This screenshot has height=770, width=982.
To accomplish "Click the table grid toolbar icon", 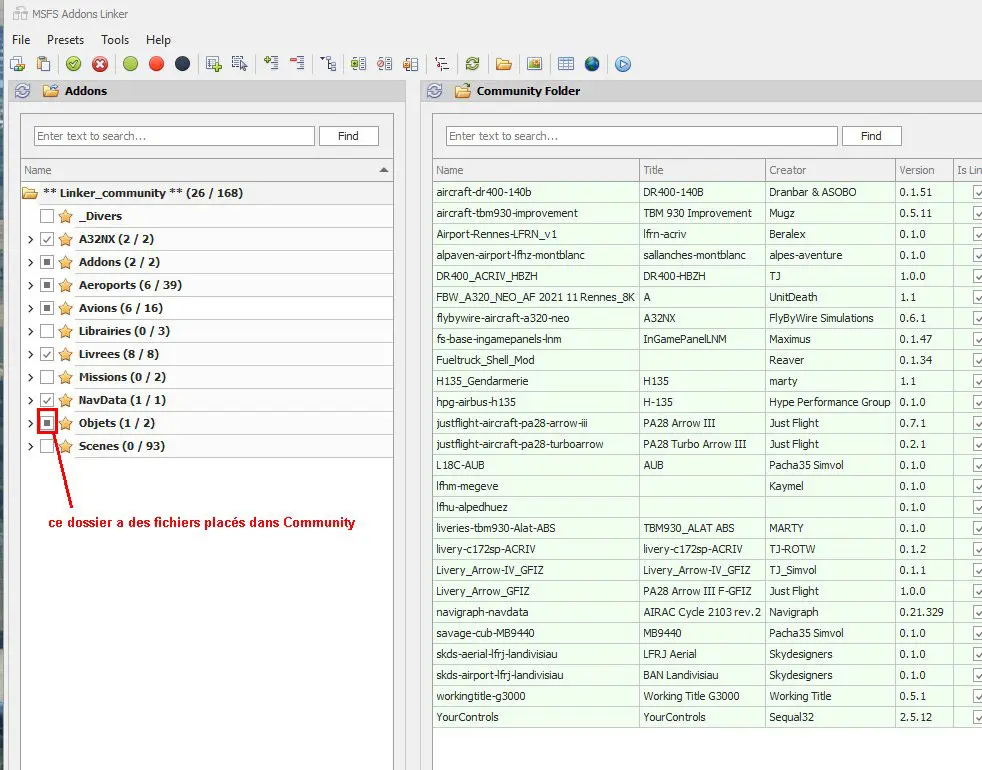I will point(566,64).
